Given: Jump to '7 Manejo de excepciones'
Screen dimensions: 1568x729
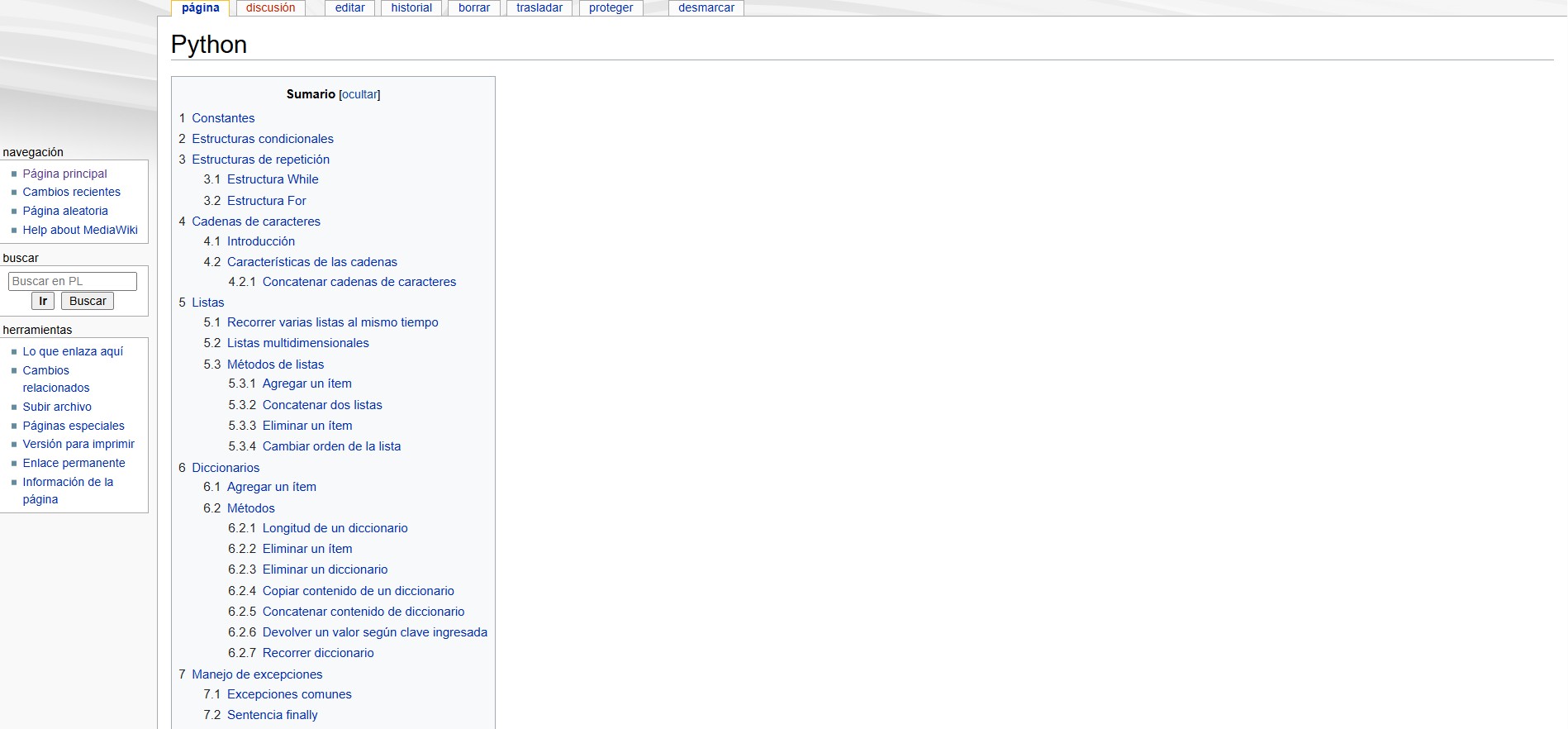Looking at the screenshot, I should coord(250,674).
